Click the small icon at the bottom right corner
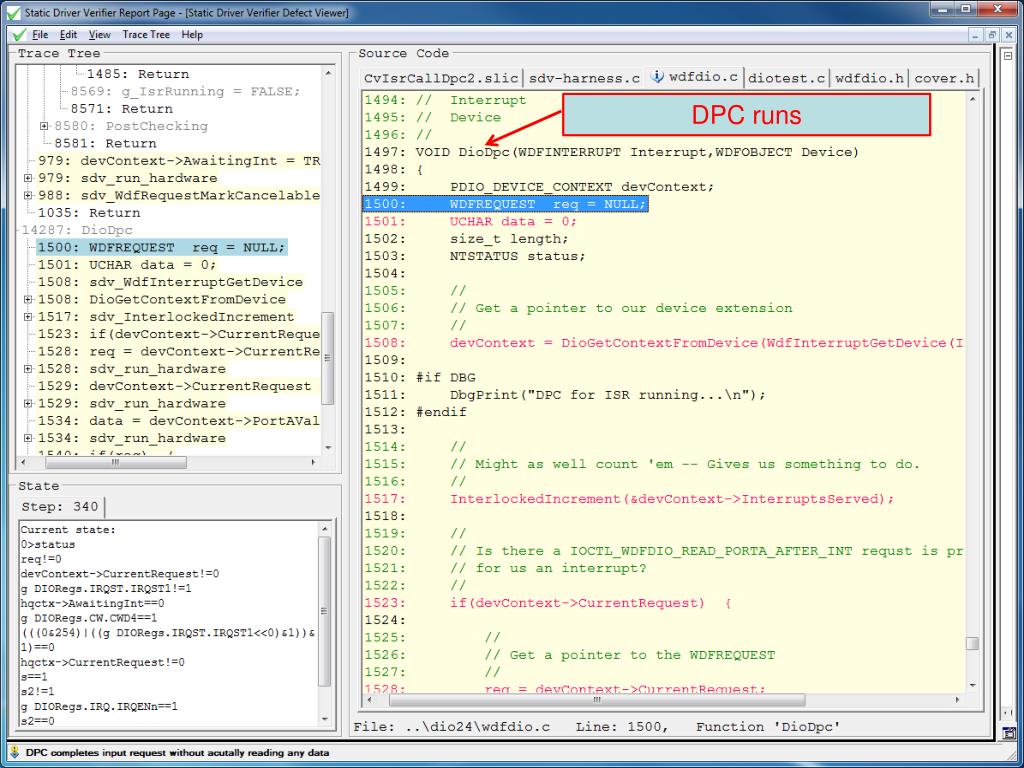Viewport: 1024px width, 768px height. tap(1008, 733)
